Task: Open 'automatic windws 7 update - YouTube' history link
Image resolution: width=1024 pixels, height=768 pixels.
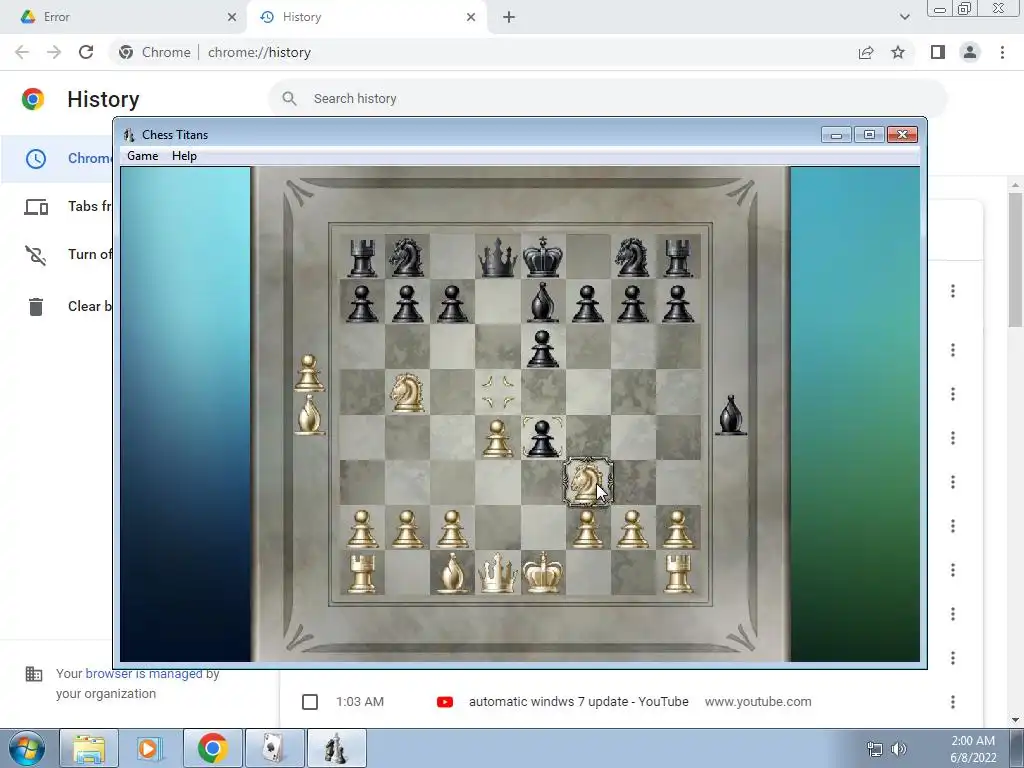Action: click(579, 701)
